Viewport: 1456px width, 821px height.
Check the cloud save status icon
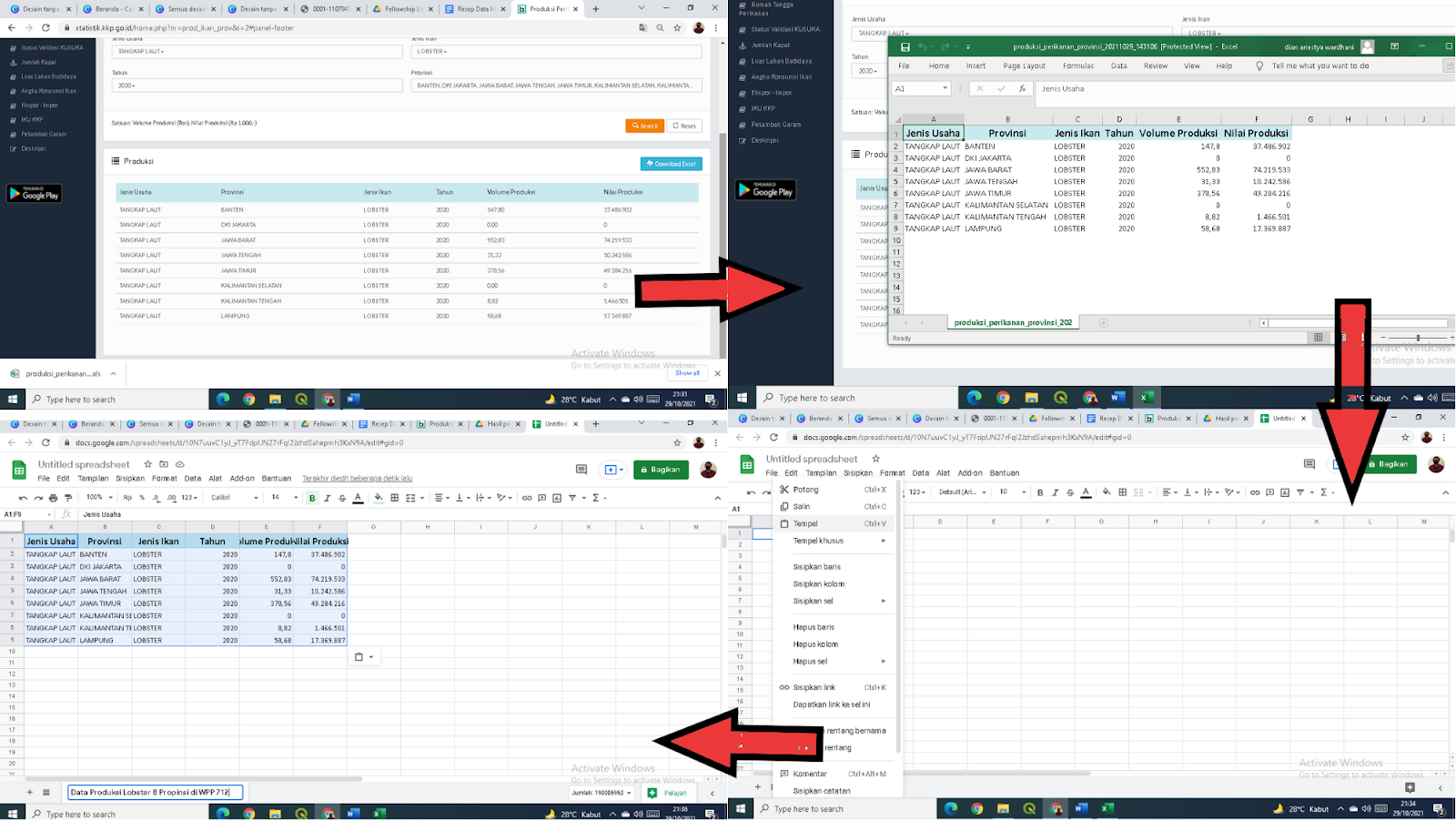tap(180, 464)
